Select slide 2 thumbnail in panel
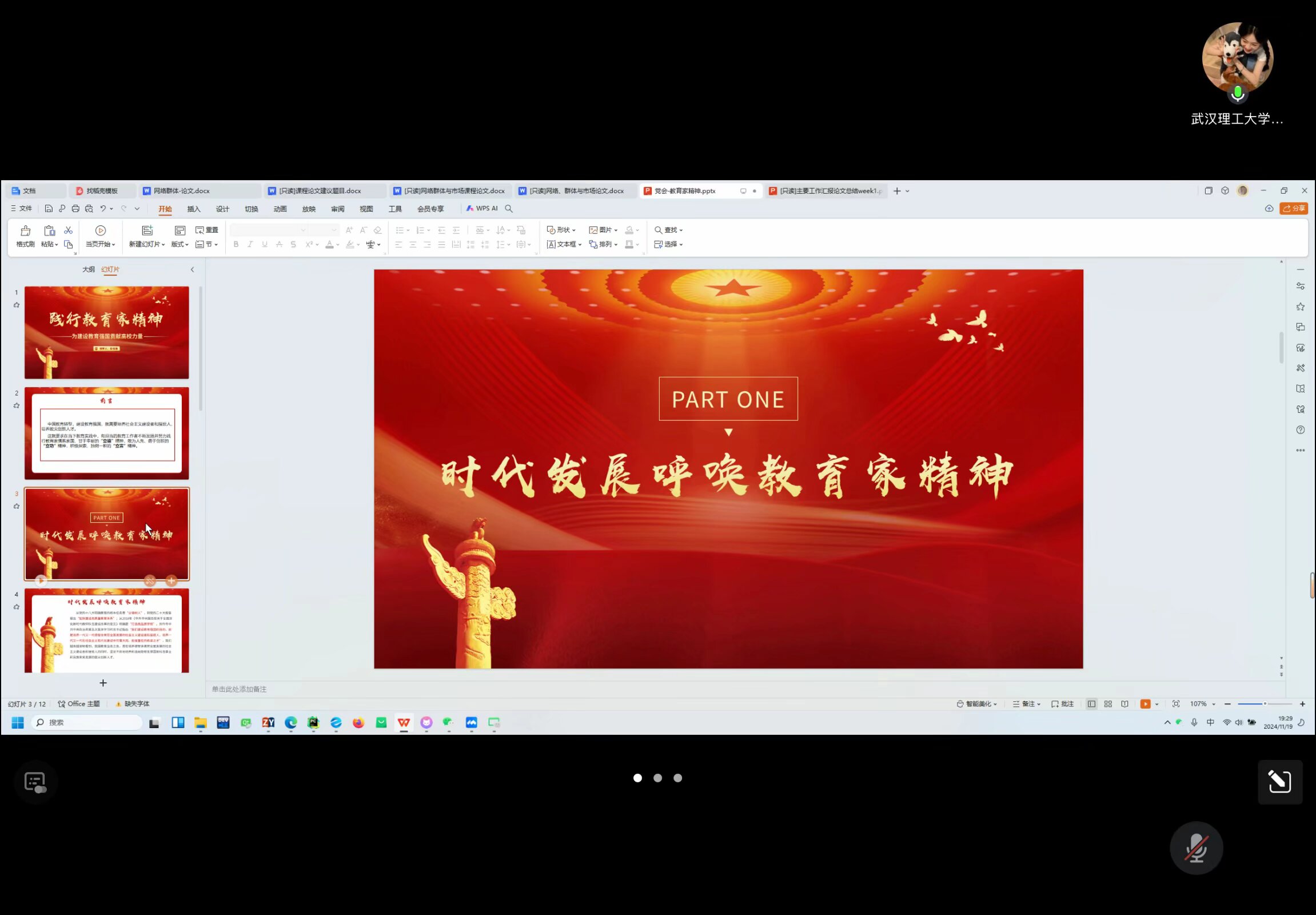Image resolution: width=1316 pixels, height=915 pixels. (x=106, y=433)
